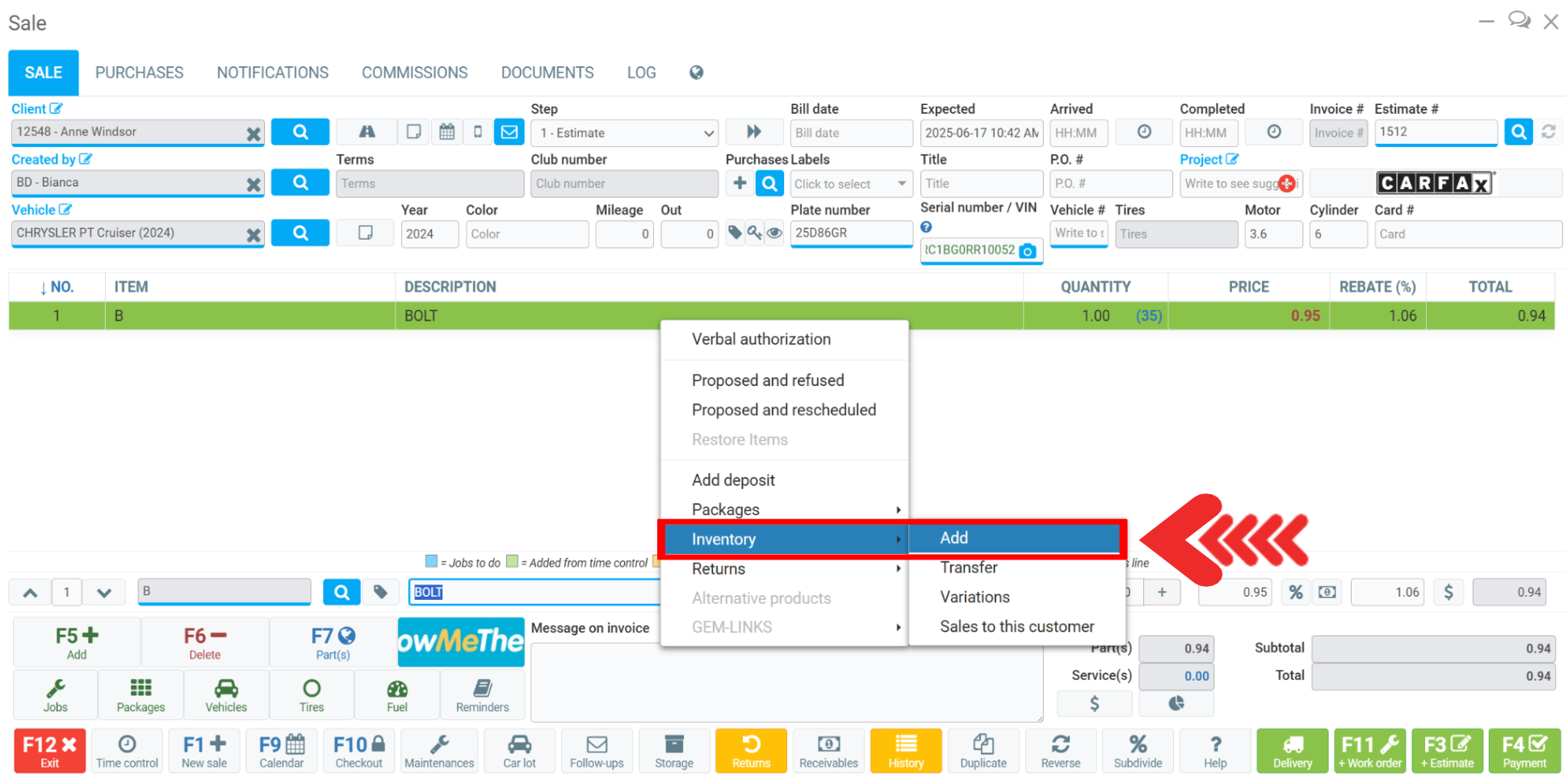Switch to the PURCHASES tab
This screenshot has height=784, width=1568.
pyautogui.click(x=139, y=73)
